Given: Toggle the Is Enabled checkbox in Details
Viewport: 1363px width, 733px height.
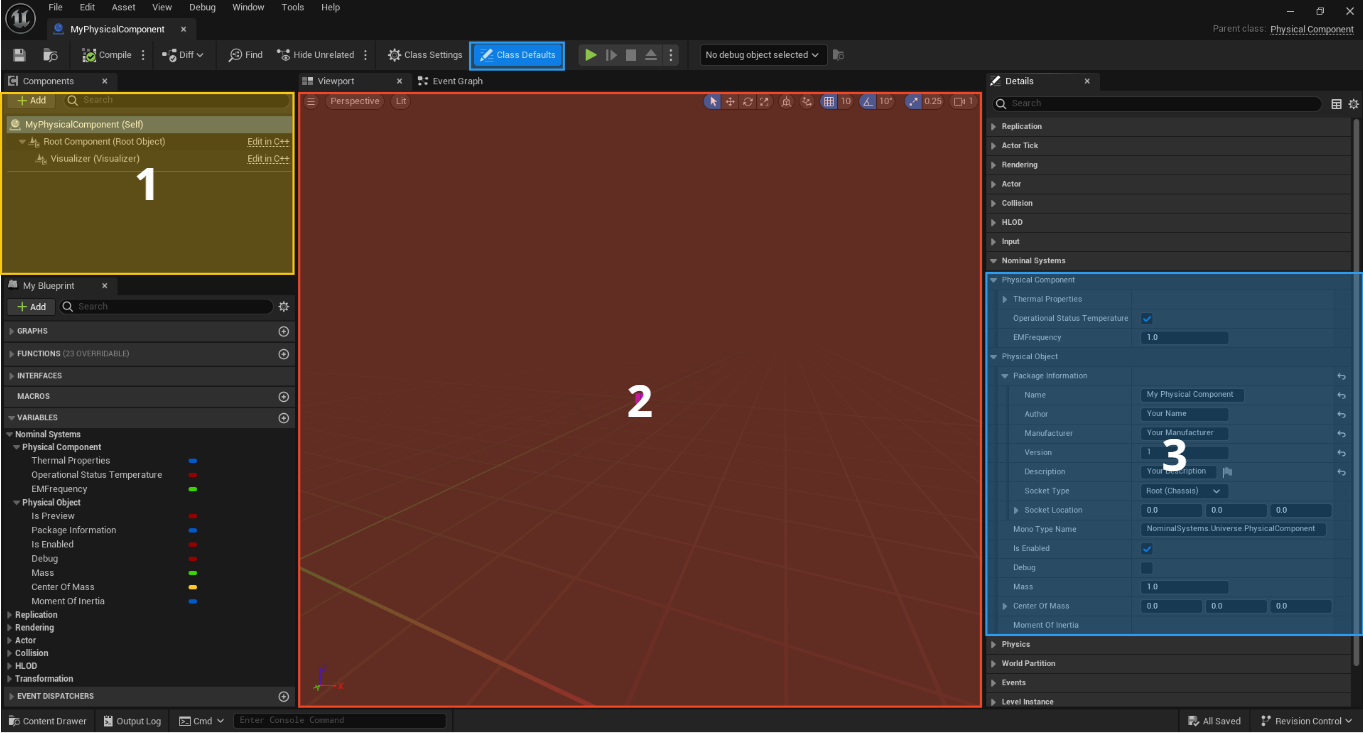Looking at the screenshot, I should [1147, 549].
